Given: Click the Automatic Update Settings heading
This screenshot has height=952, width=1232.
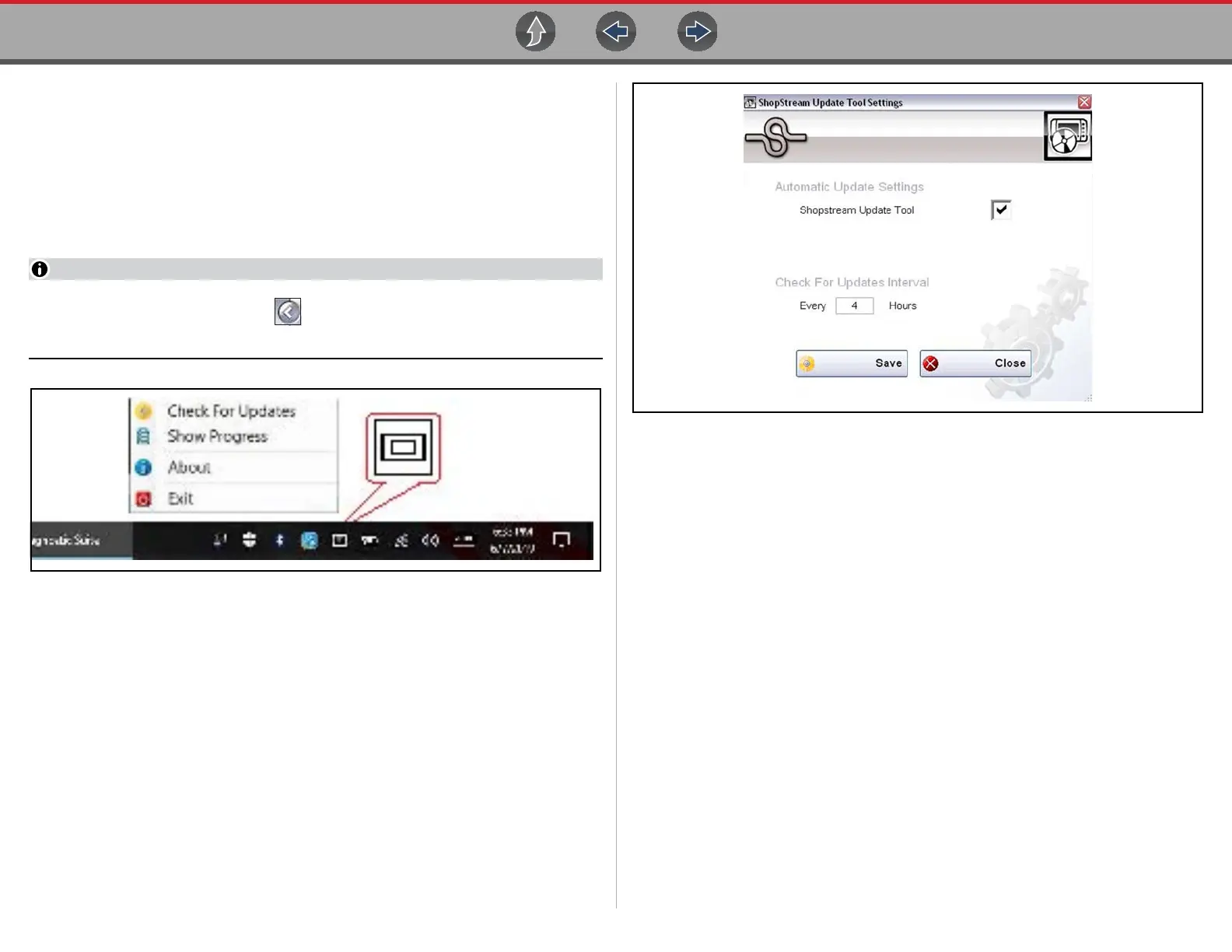Looking at the screenshot, I should [x=849, y=187].
